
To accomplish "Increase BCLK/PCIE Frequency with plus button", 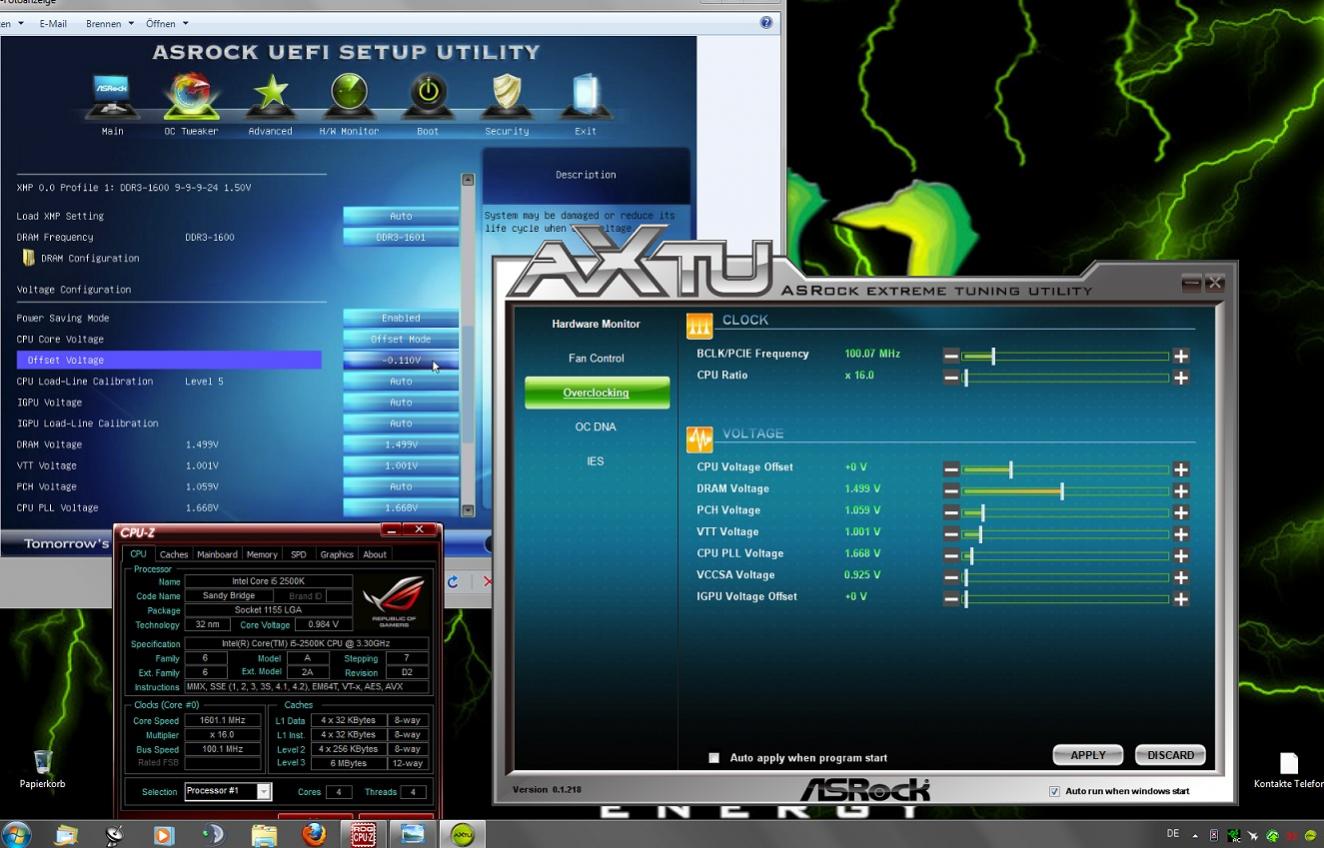I will [1181, 356].
